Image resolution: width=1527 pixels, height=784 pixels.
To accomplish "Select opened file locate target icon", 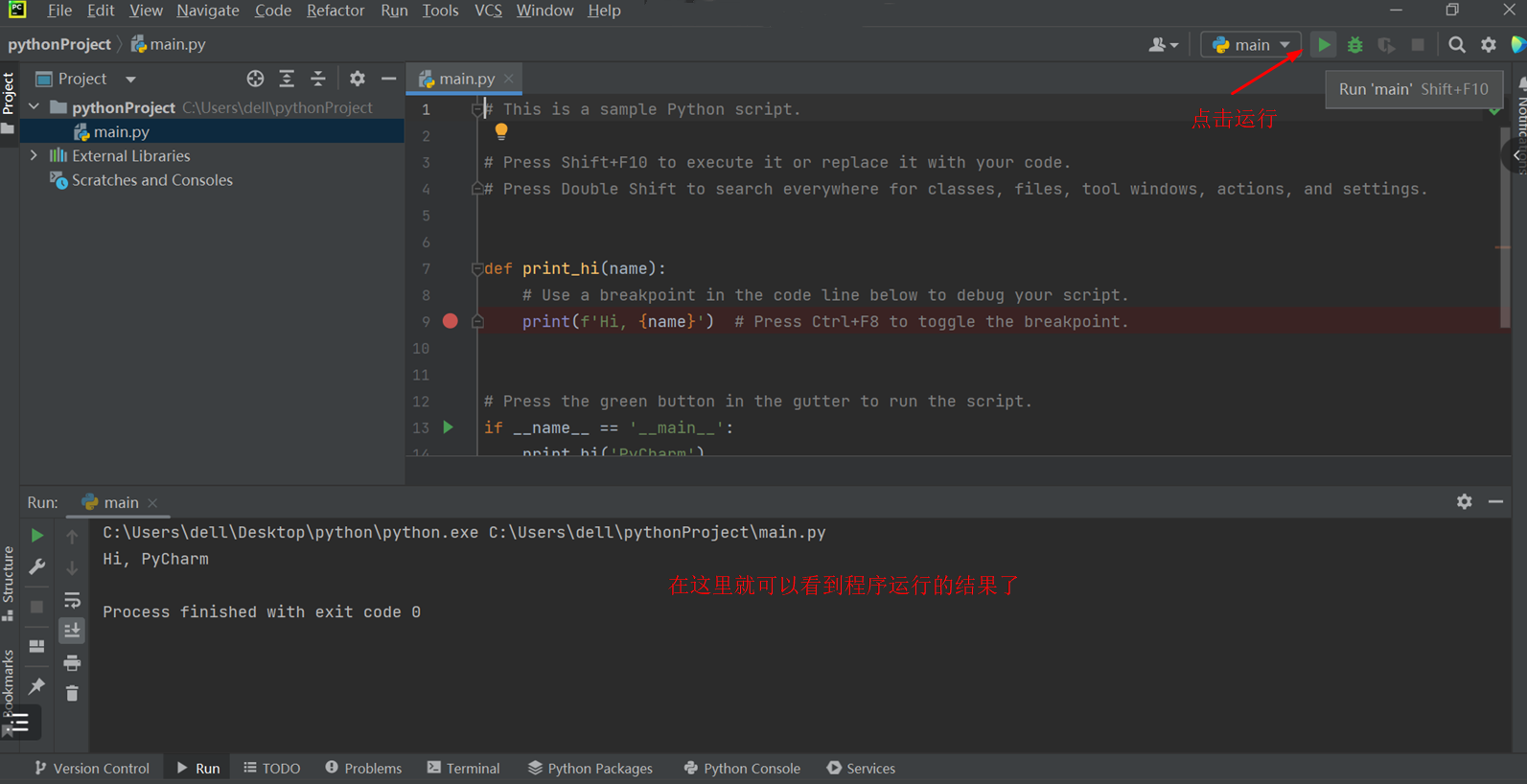I will pyautogui.click(x=255, y=79).
